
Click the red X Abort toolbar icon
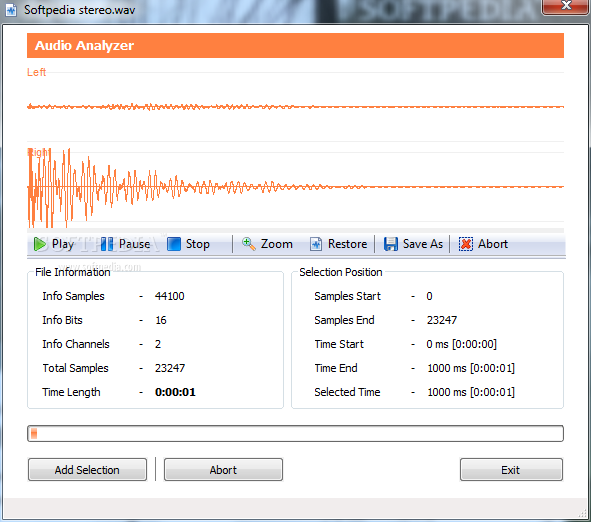[466, 244]
